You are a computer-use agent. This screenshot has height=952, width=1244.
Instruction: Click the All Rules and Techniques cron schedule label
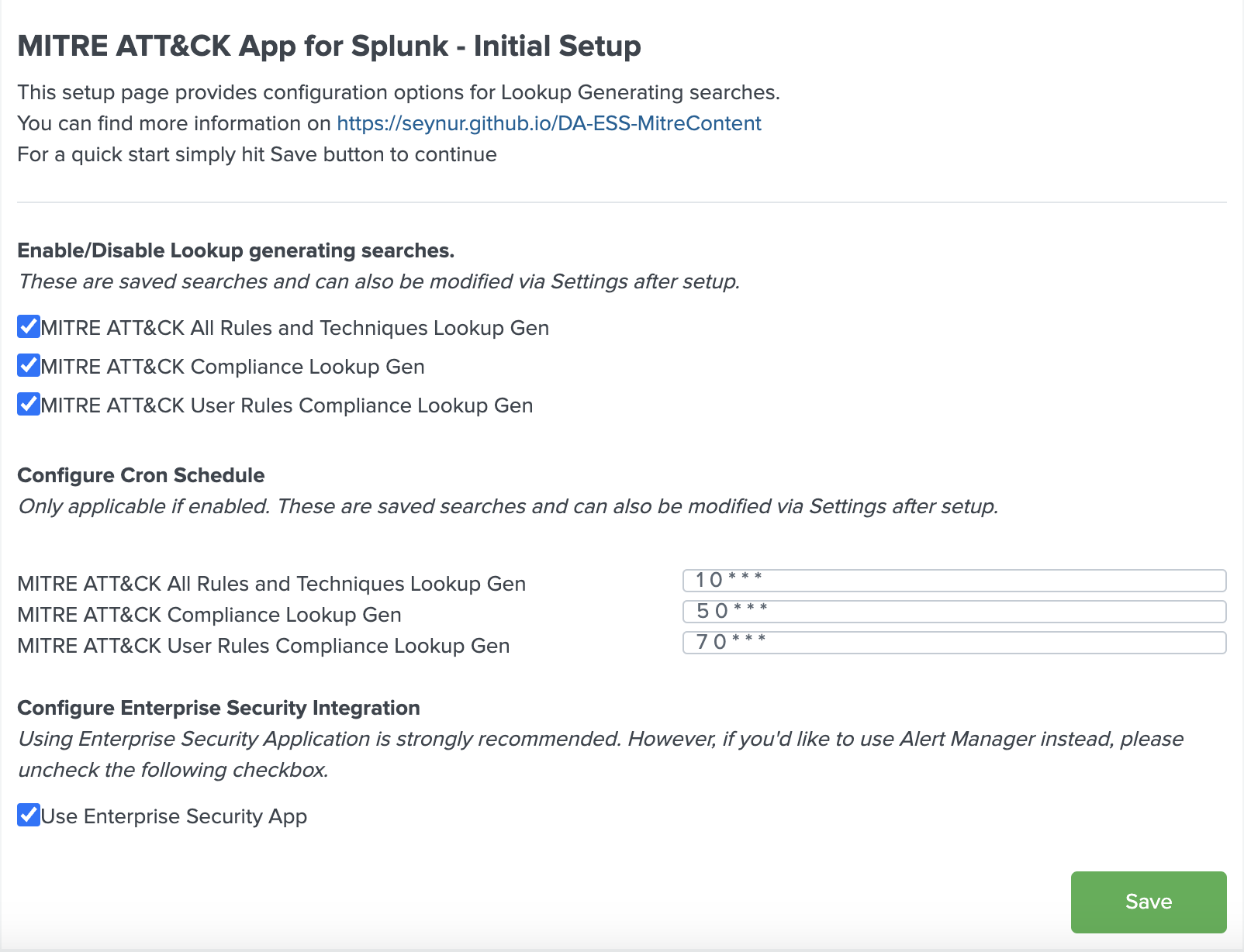point(271,584)
